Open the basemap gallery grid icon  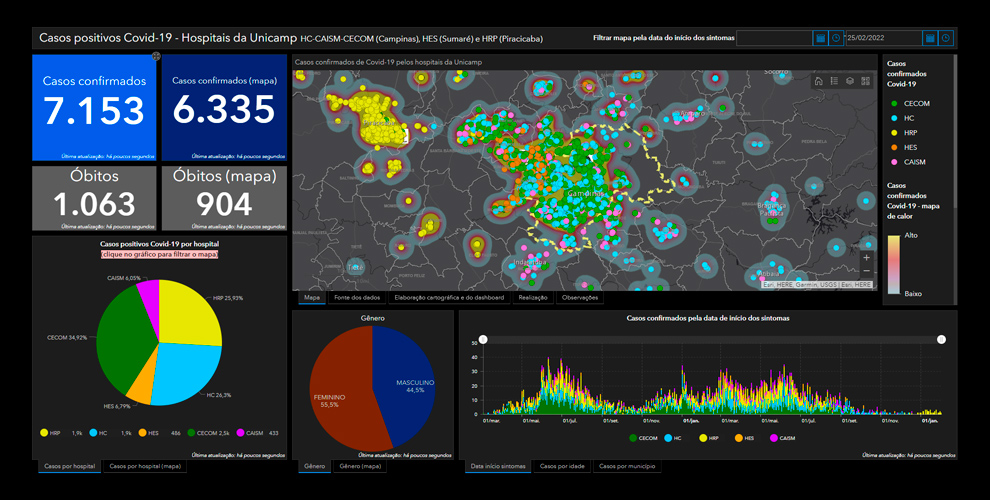click(865, 81)
